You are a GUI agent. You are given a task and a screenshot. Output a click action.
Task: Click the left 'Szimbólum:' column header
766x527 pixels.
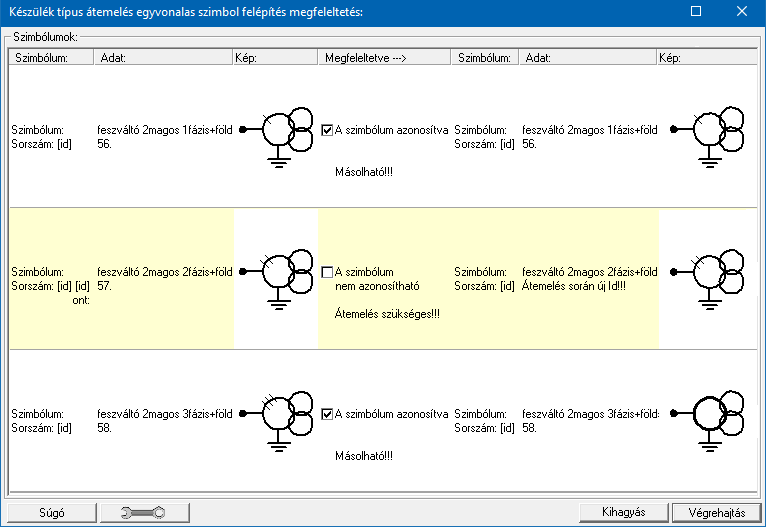[51, 58]
